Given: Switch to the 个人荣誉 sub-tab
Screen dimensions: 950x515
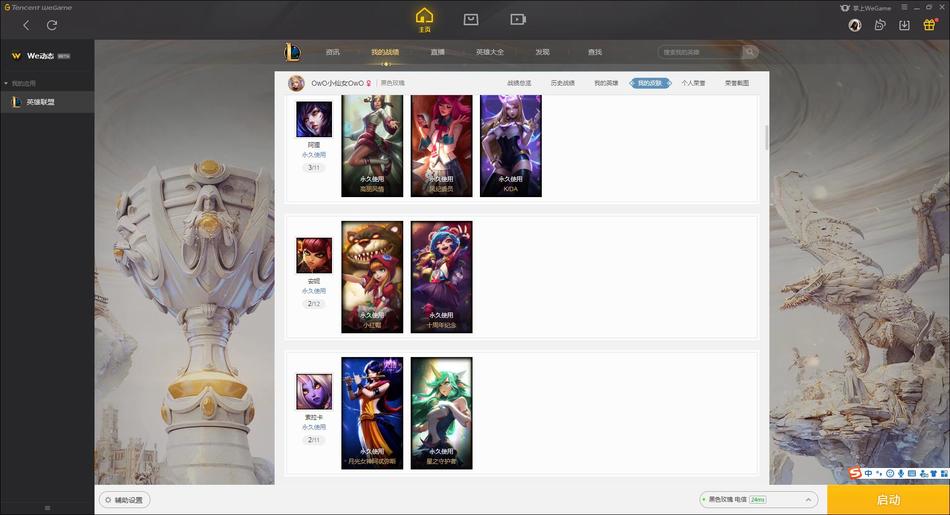Looking at the screenshot, I should click(693, 83).
